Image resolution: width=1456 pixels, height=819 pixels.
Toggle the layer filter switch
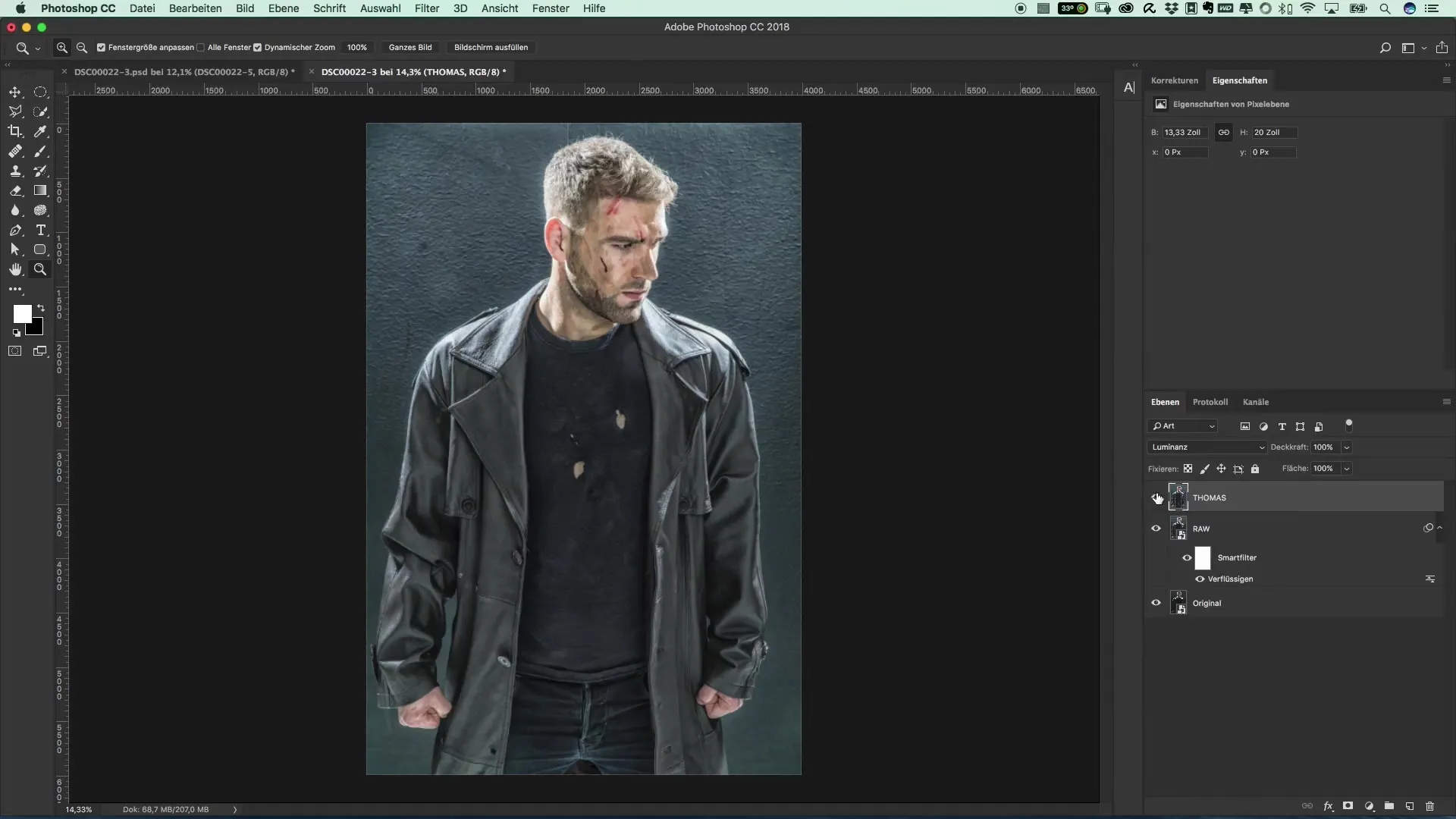1348,425
